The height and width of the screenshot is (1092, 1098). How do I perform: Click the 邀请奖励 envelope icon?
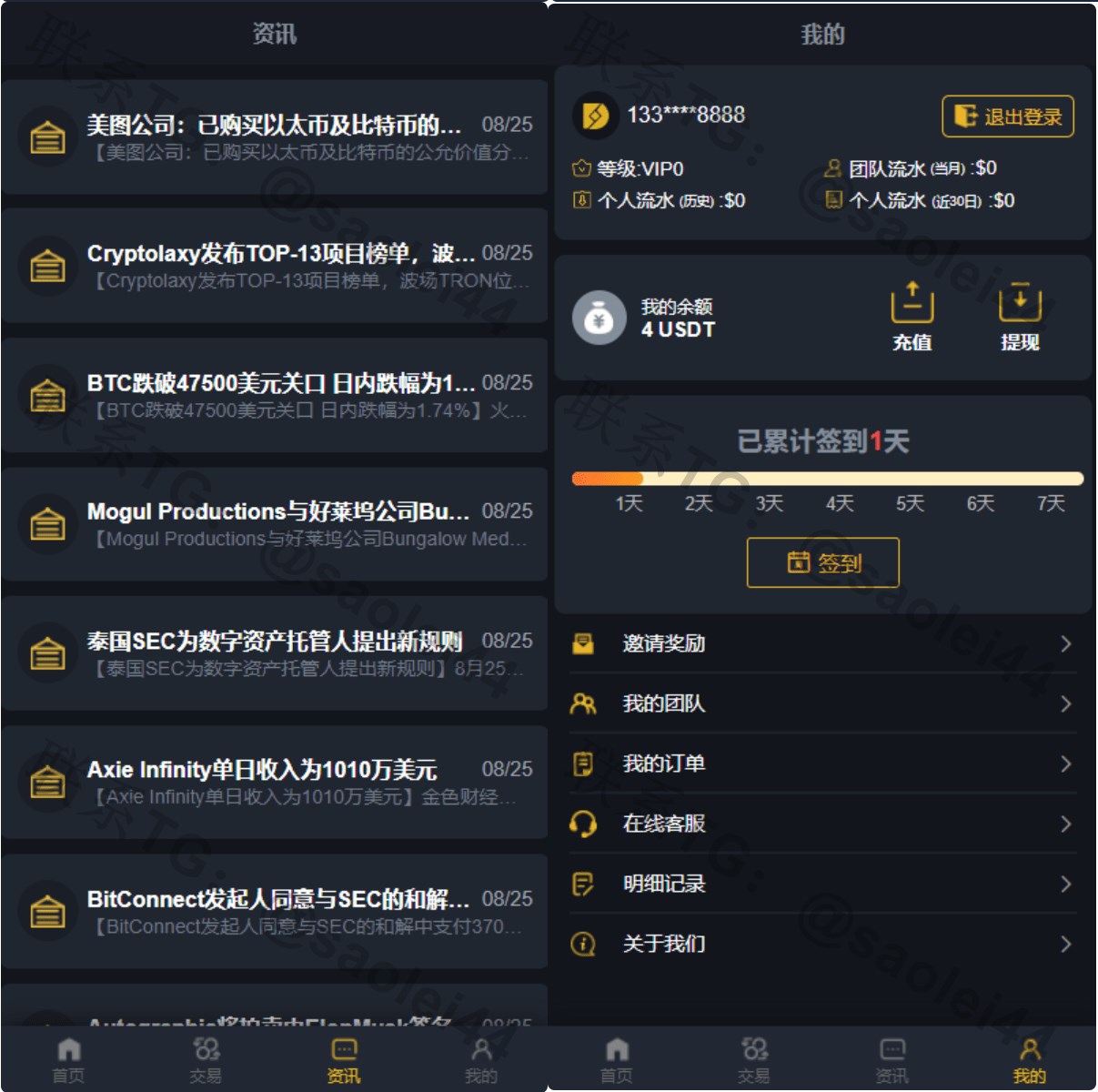tap(583, 644)
